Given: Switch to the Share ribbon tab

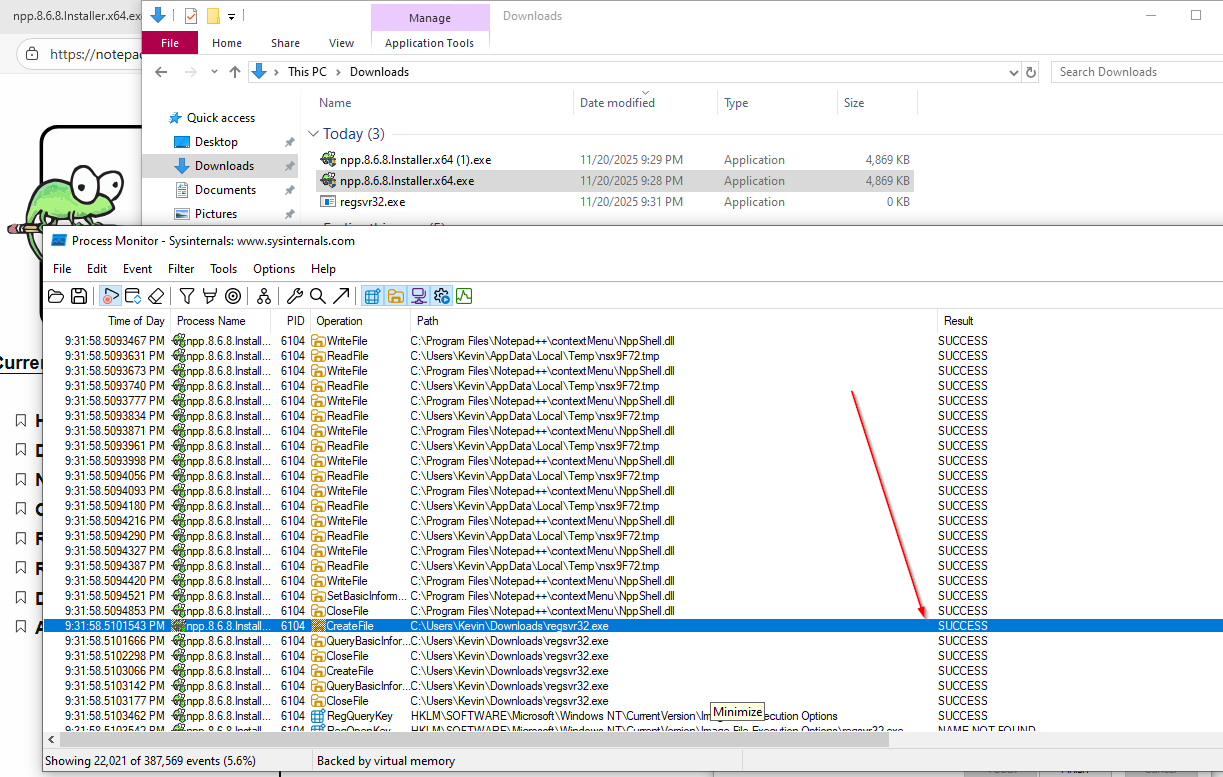Looking at the screenshot, I should tap(285, 43).
